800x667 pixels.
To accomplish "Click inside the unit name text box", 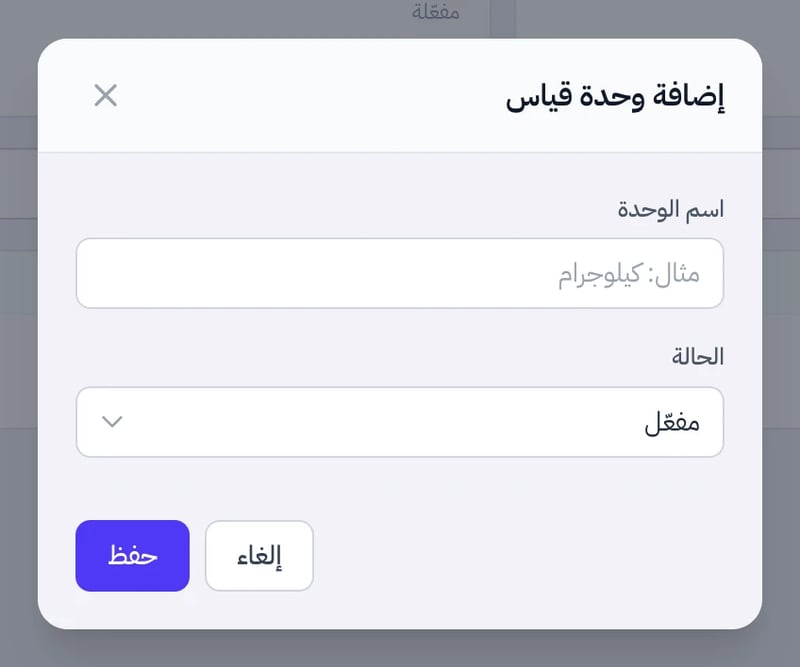I will point(399,273).
